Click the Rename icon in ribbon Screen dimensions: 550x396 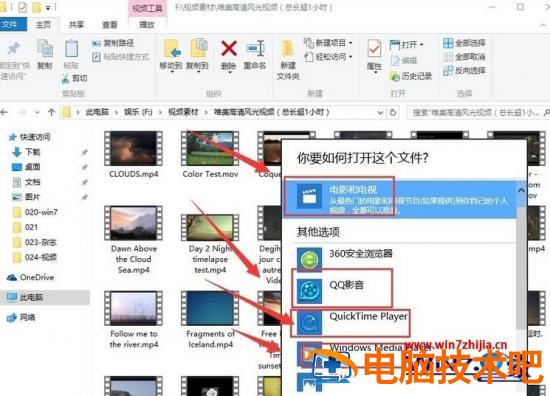[255, 48]
